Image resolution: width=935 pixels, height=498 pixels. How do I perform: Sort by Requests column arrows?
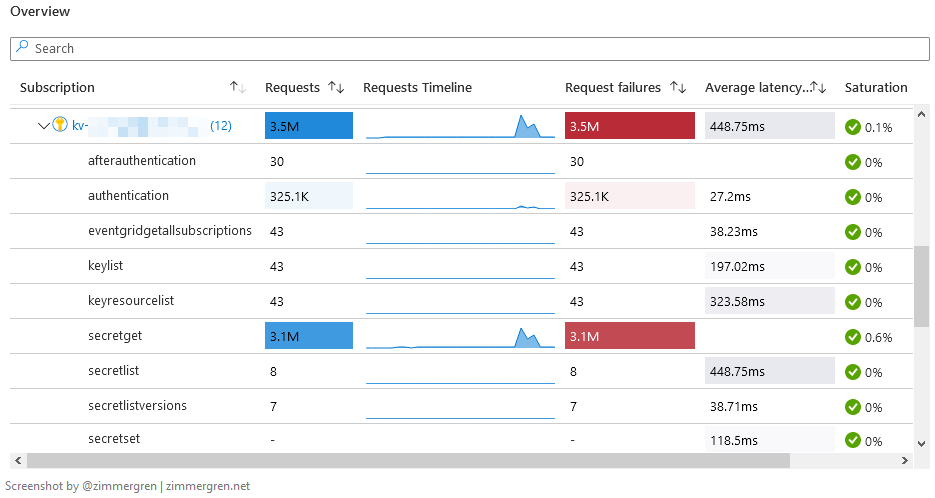336,88
